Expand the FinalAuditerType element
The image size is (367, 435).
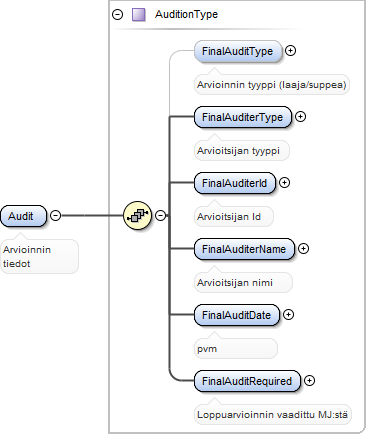[x=300, y=117]
